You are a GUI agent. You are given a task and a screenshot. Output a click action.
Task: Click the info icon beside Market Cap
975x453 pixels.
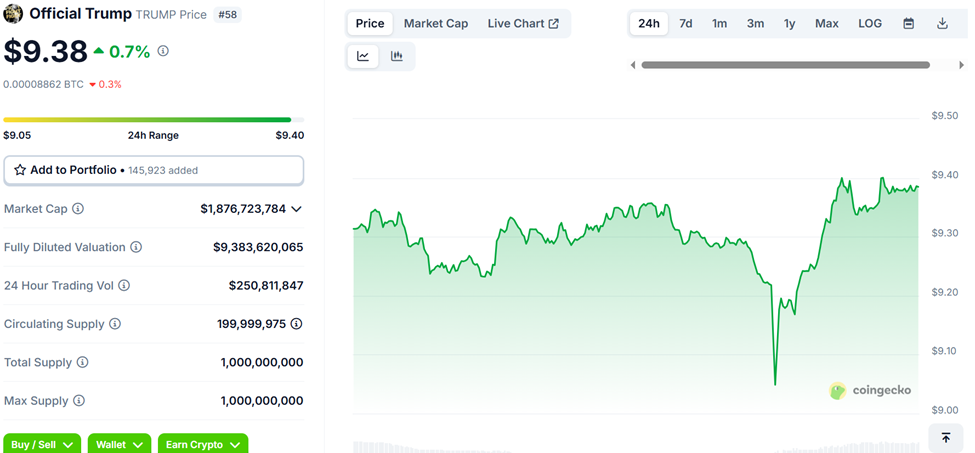[78, 209]
